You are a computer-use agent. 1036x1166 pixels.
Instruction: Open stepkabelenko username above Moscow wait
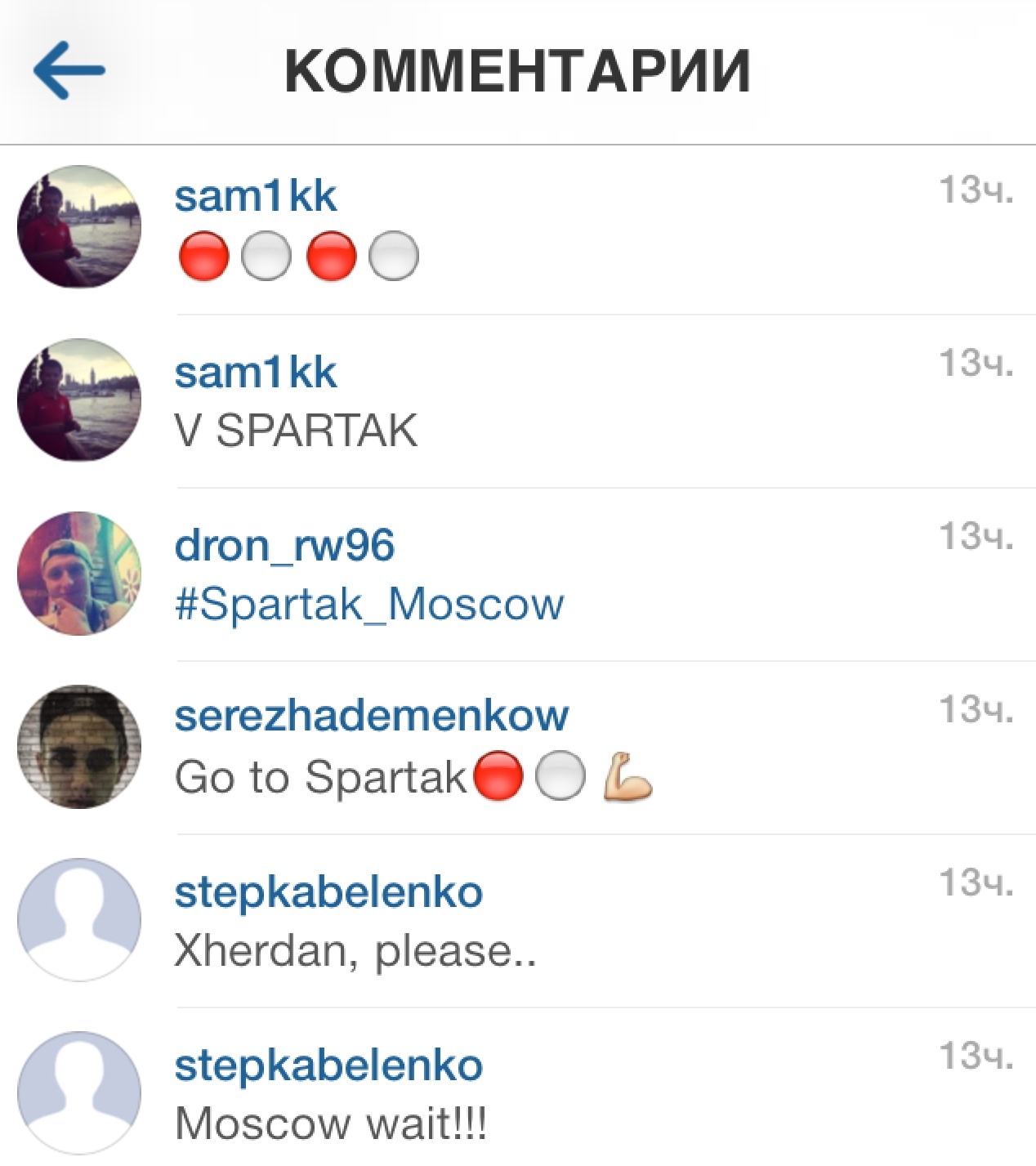click(x=328, y=1065)
